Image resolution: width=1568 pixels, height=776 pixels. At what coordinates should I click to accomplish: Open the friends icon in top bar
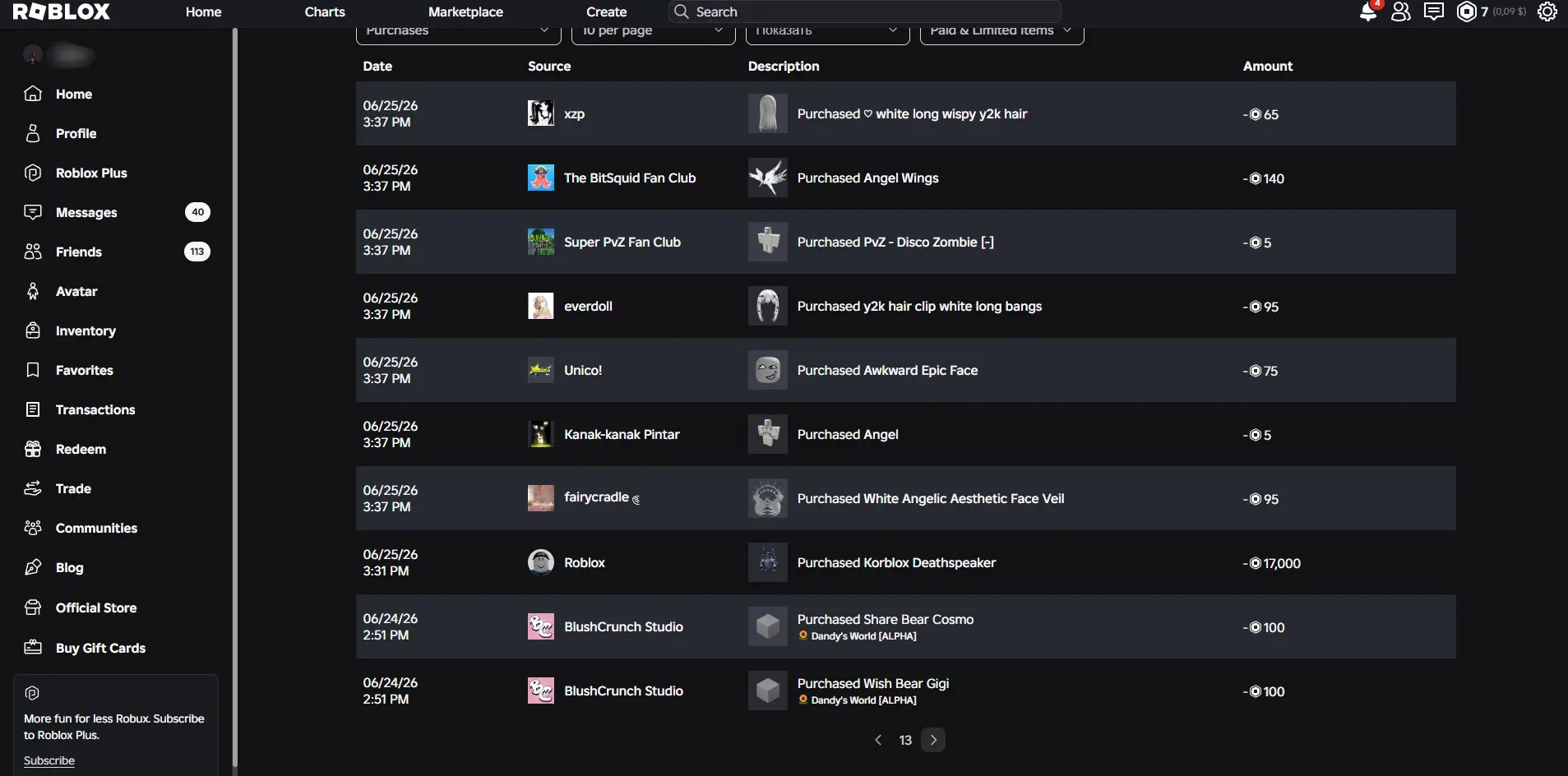tap(1401, 12)
